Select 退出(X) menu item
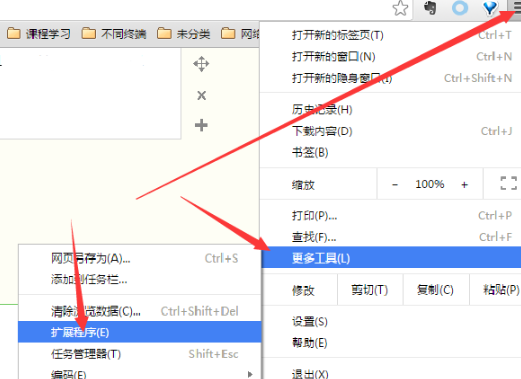 click(x=391, y=374)
